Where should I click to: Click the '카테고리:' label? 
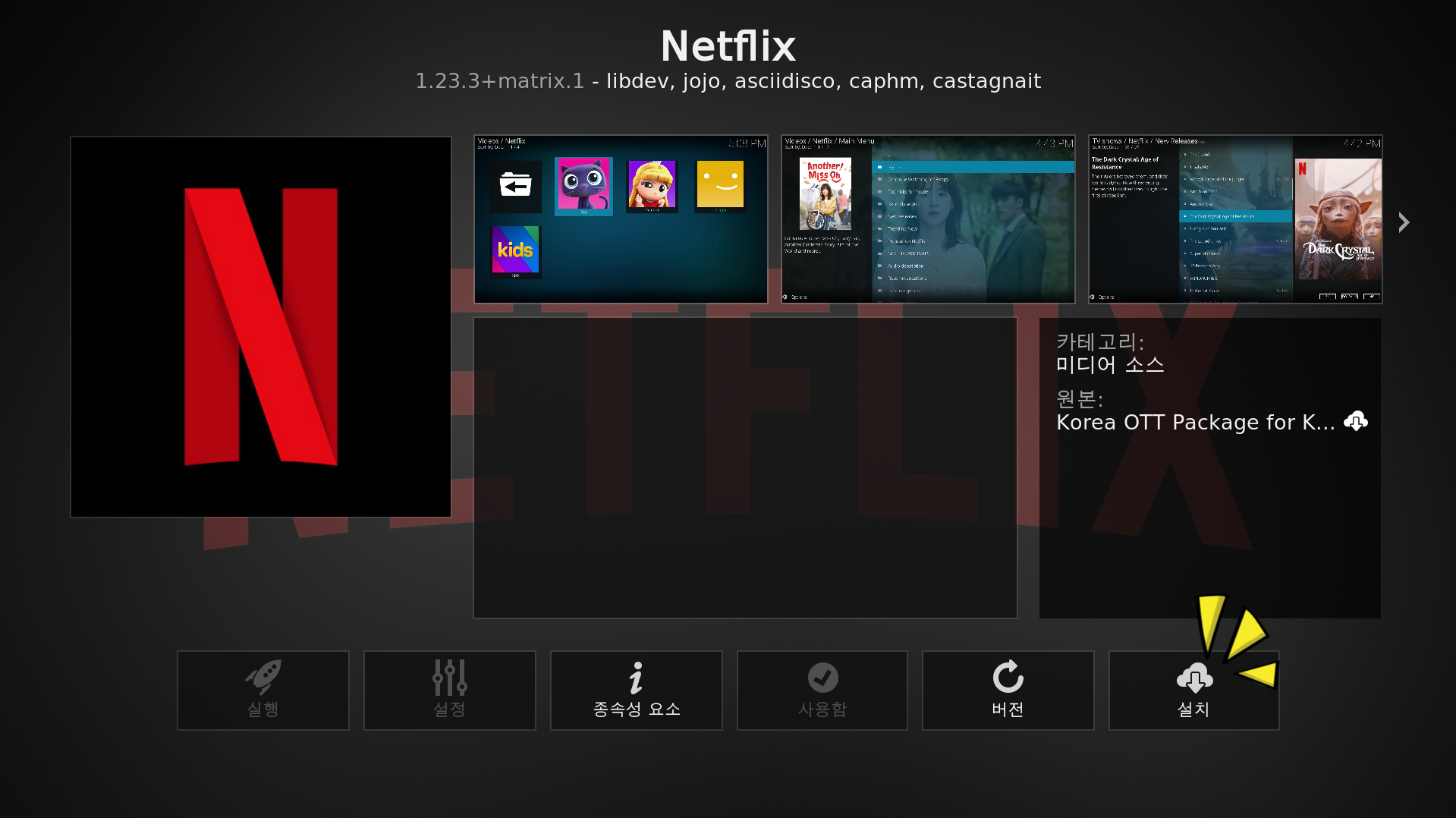(1100, 342)
